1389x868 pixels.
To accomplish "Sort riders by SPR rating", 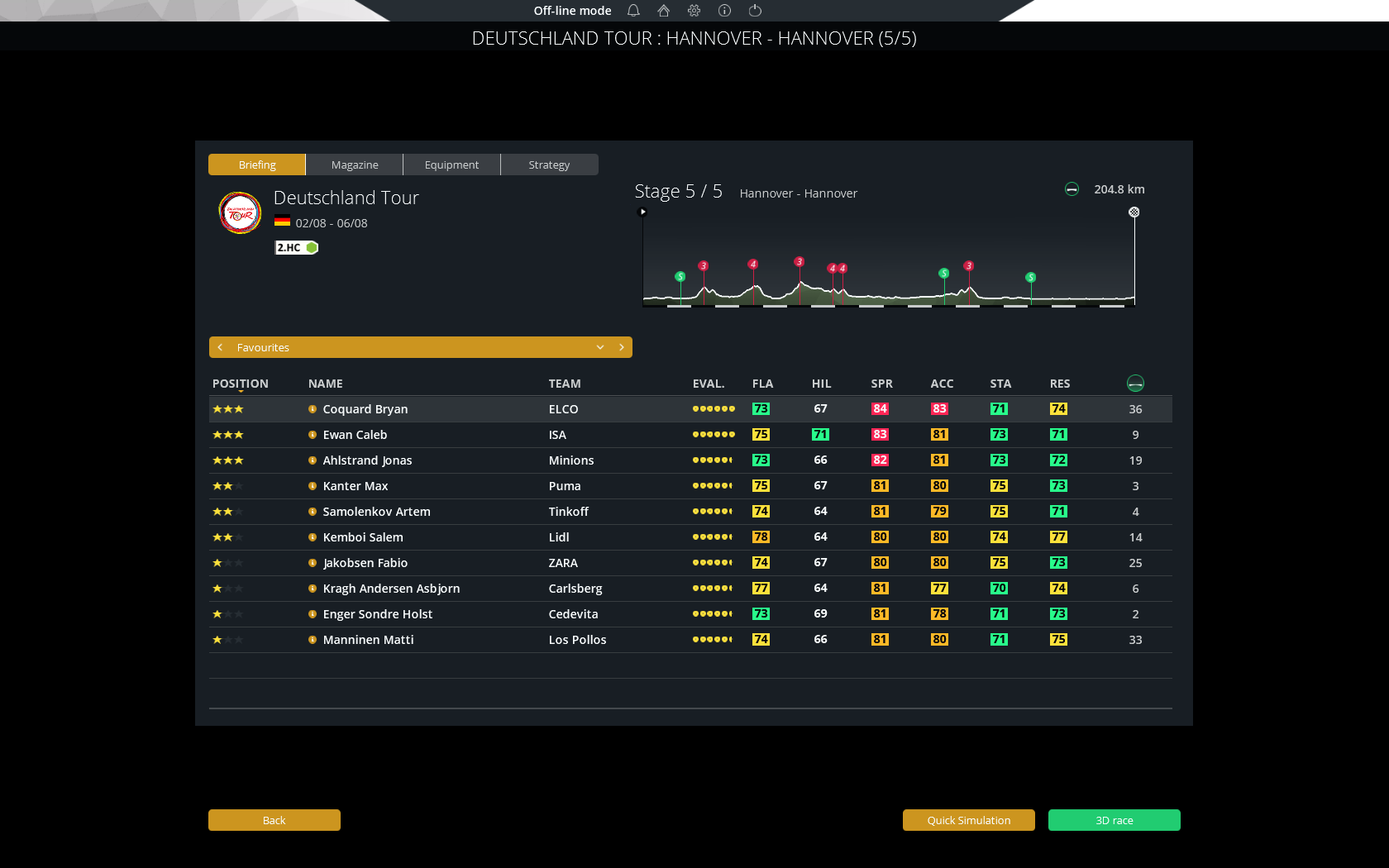I will click(x=882, y=384).
